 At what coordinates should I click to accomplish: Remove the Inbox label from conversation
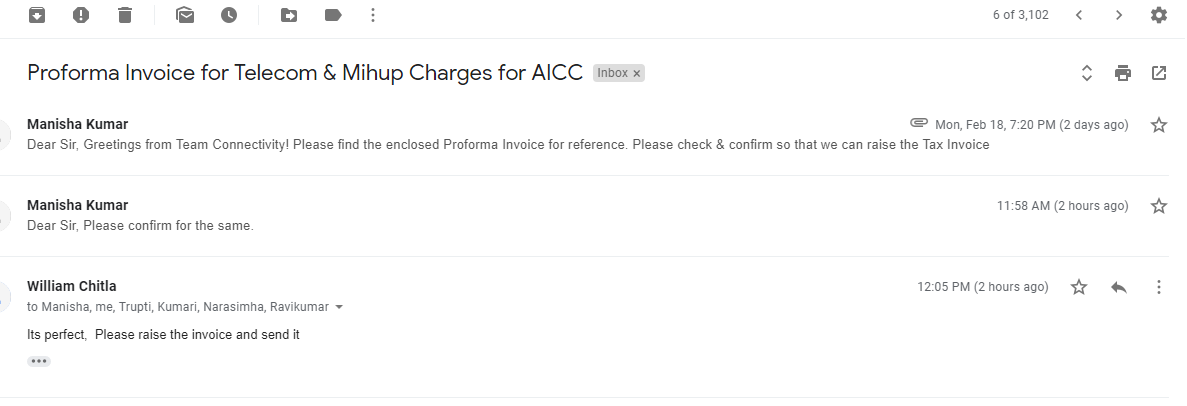point(637,74)
